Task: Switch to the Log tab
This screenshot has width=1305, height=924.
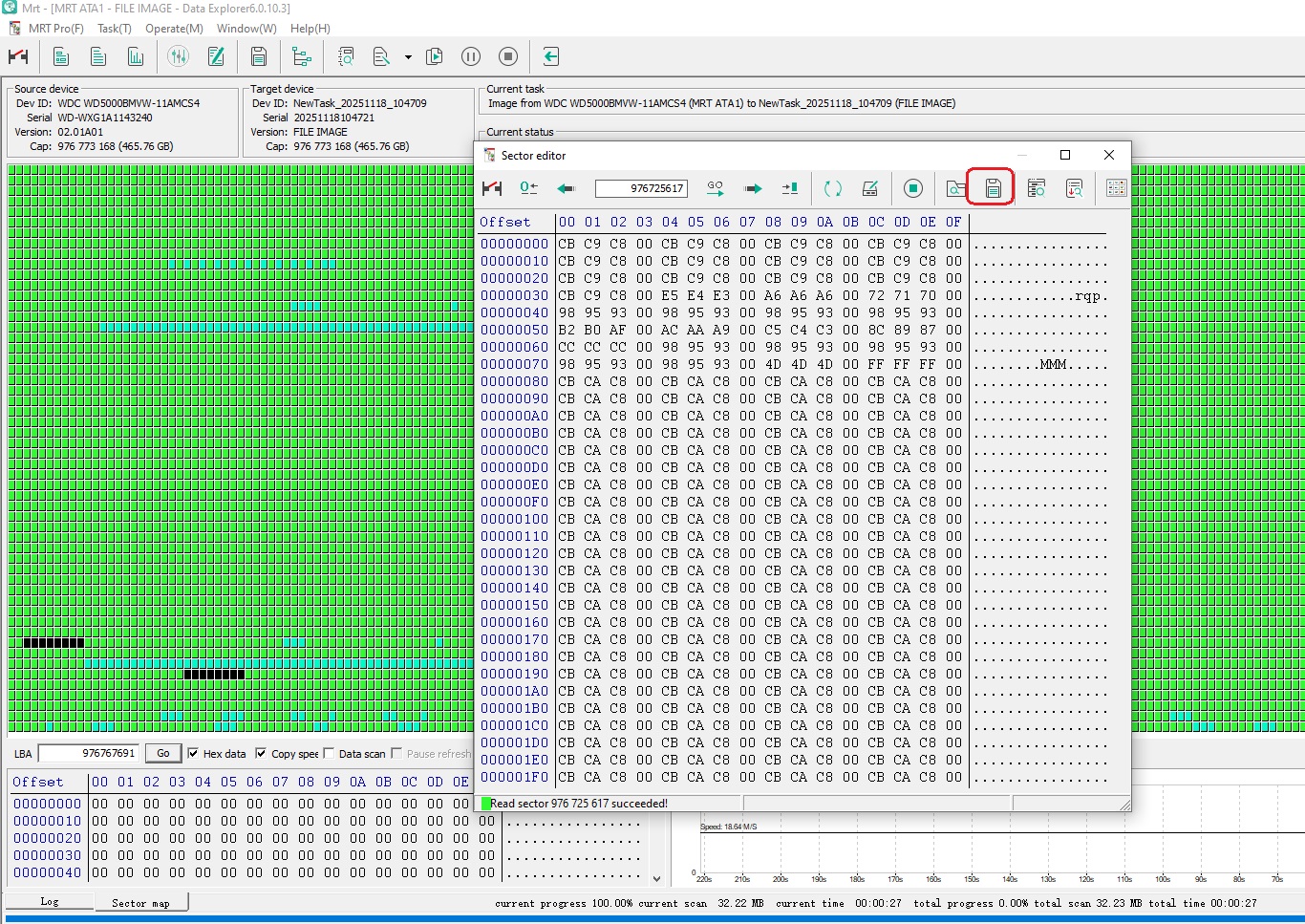Action: pyautogui.click(x=50, y=901)
